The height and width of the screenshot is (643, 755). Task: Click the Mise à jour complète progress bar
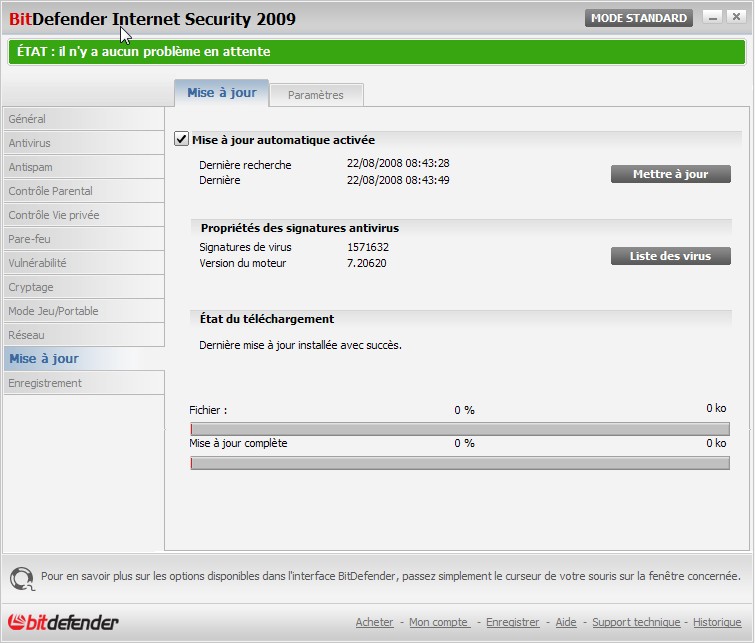click(x=460, y=463)
